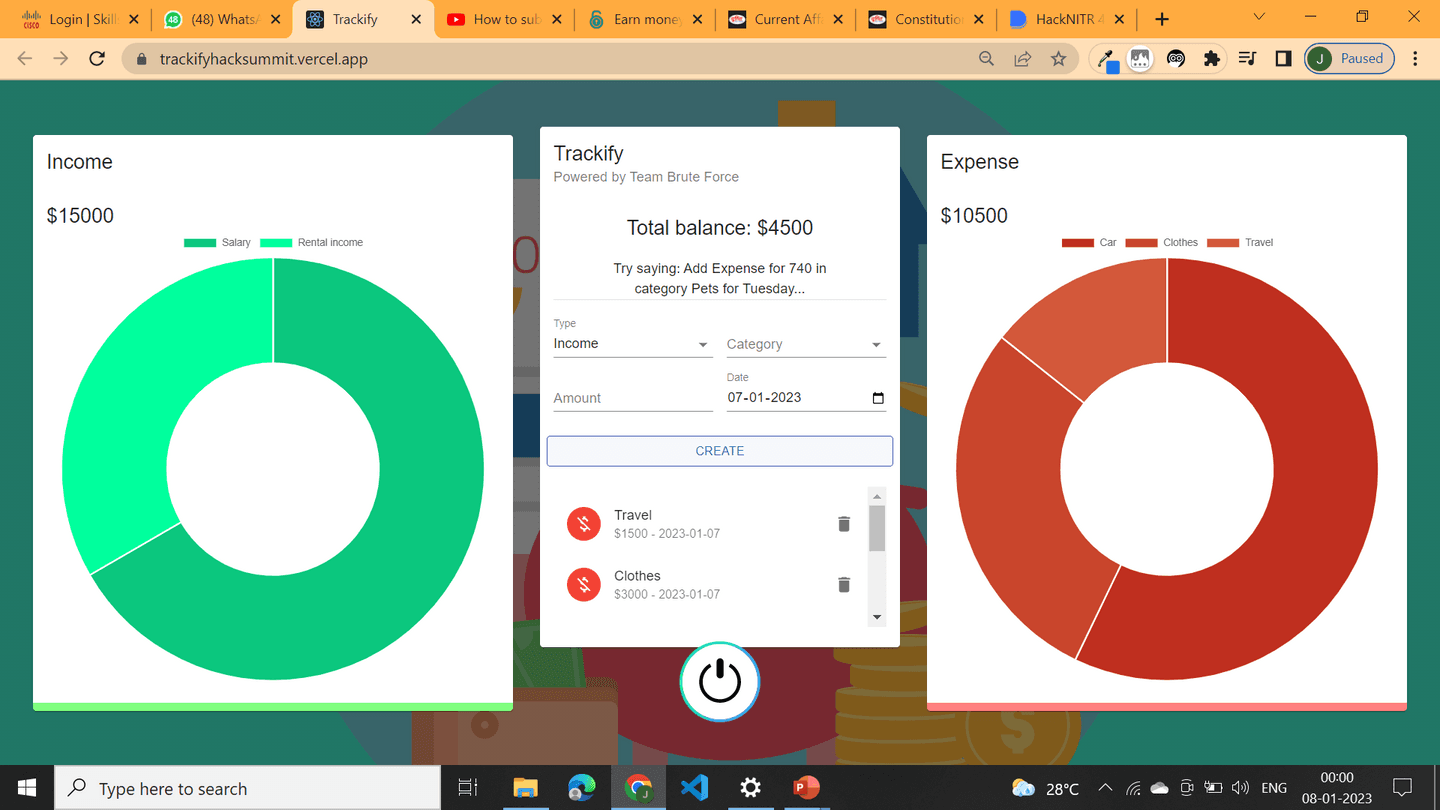Click transaction list scroll up arrow
The height and width of the screenshot is (810, 1440).
877,497
